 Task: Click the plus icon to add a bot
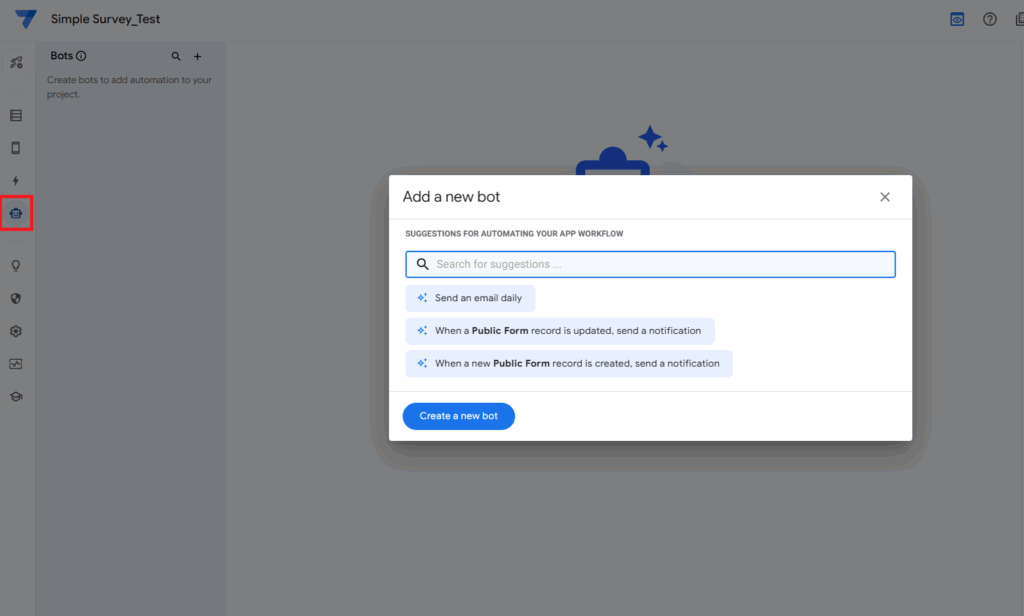(197, 57)
